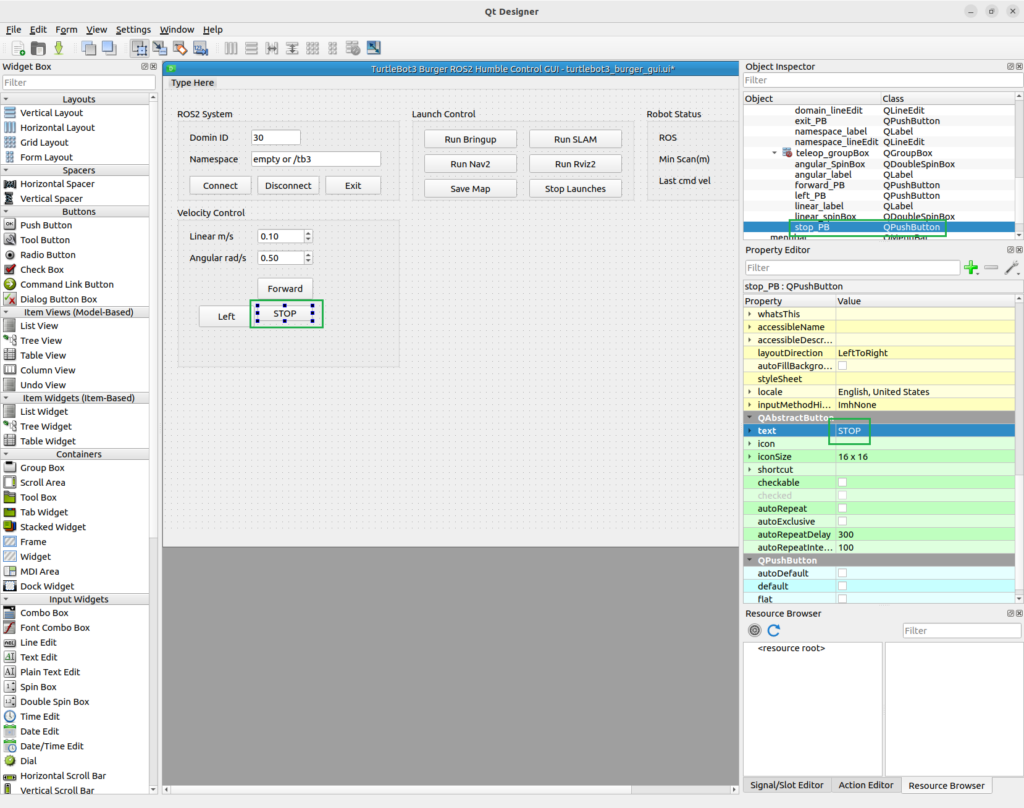1024x808 pixels.
Task: Open the Form menu
Action: [x=66, y=29]
